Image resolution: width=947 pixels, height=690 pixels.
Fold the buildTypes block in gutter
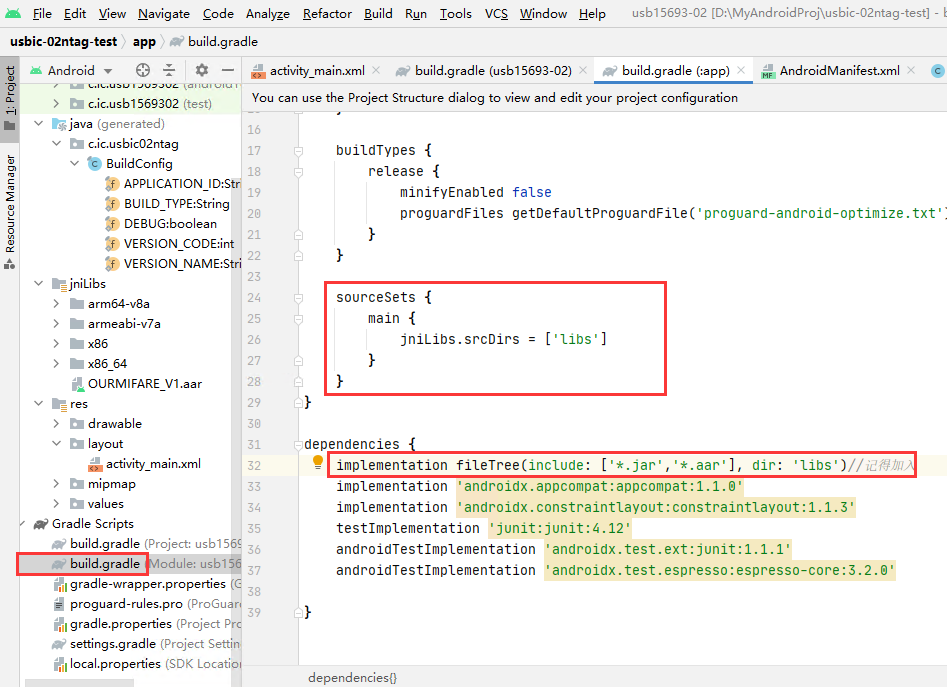298,151
